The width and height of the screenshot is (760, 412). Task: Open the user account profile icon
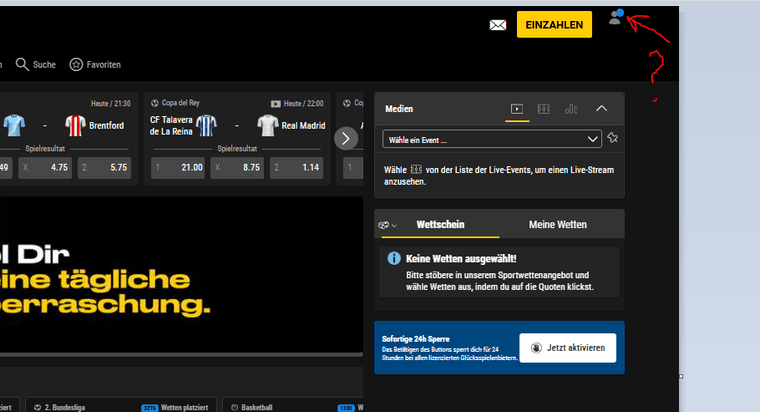tap(615, 18)
